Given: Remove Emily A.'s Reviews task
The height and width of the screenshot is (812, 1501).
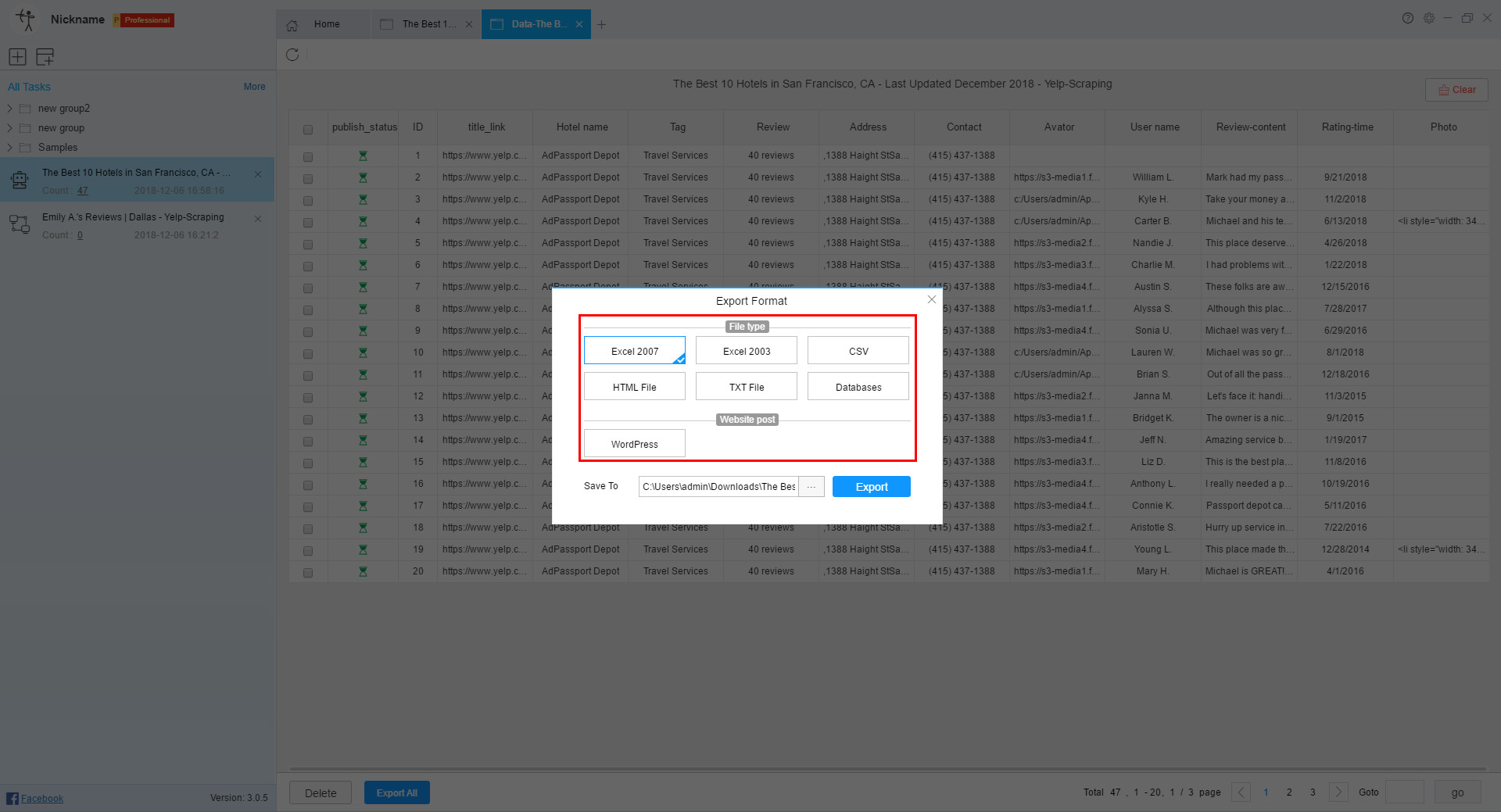Looking at the screenshot, I should pos(258,219).
